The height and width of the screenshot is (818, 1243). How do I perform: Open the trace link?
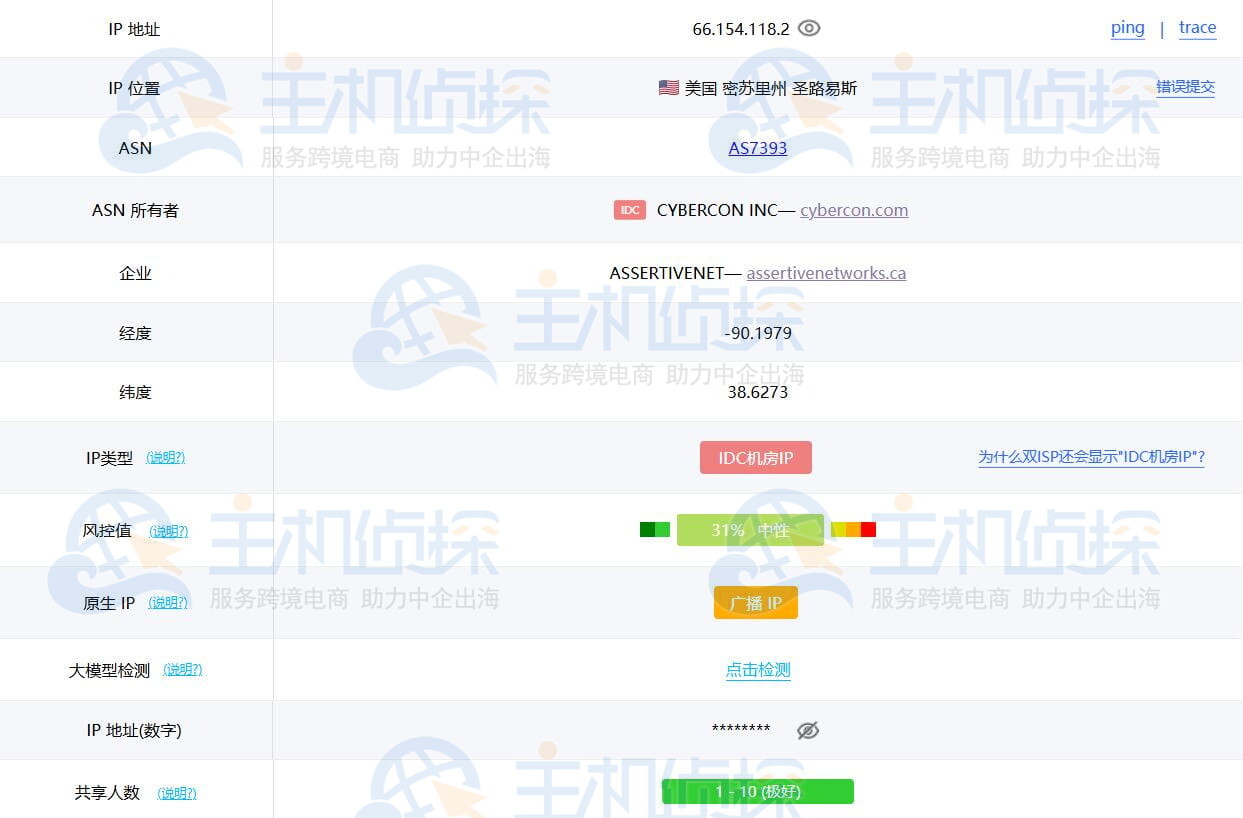click(x=1197, y=28)
